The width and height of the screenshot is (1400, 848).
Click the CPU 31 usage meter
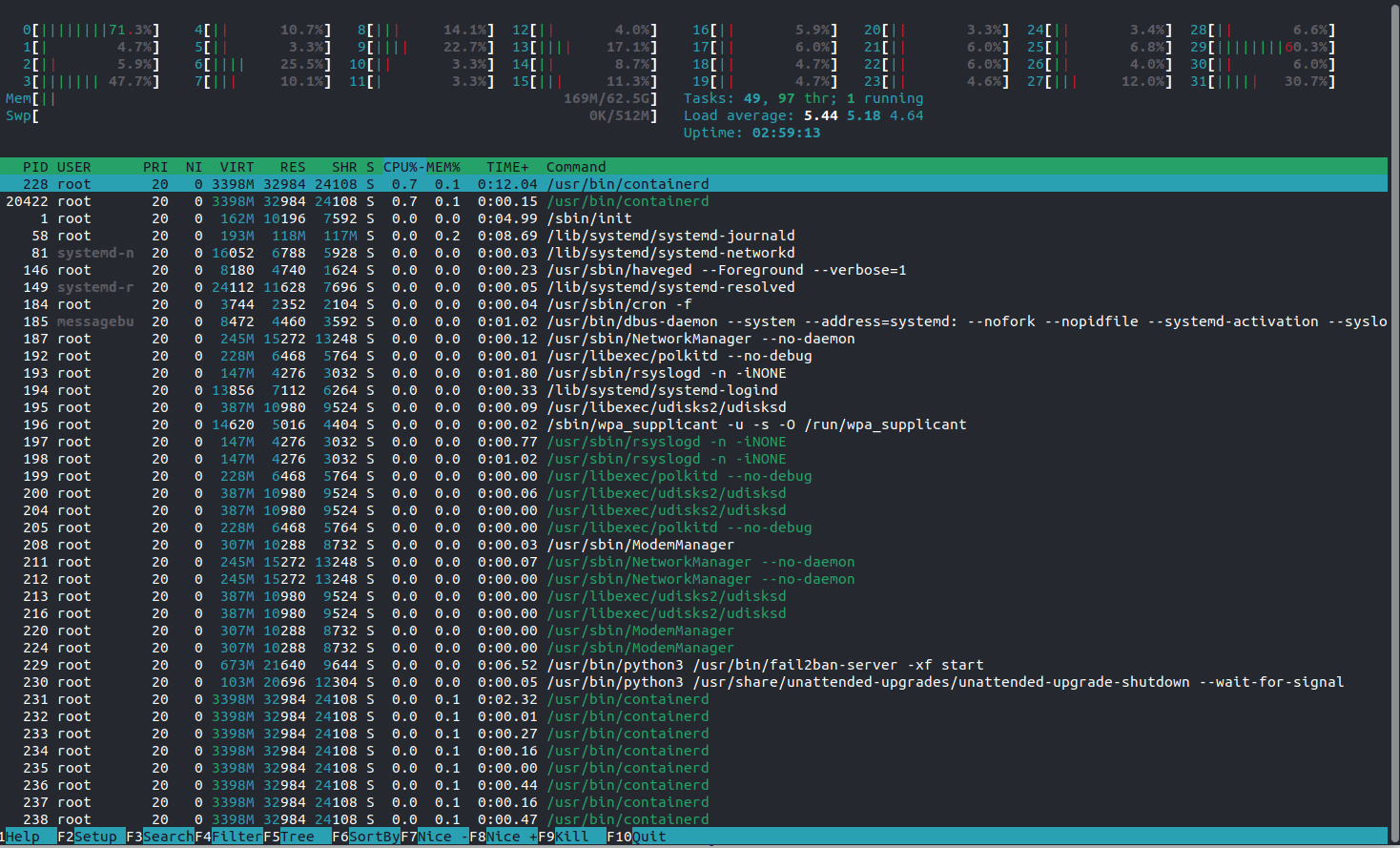coord(1263,81)
